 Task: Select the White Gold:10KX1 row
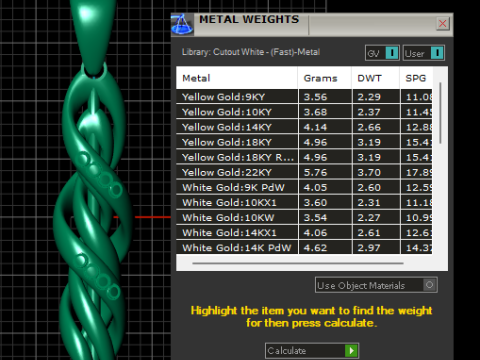point(304,202)
